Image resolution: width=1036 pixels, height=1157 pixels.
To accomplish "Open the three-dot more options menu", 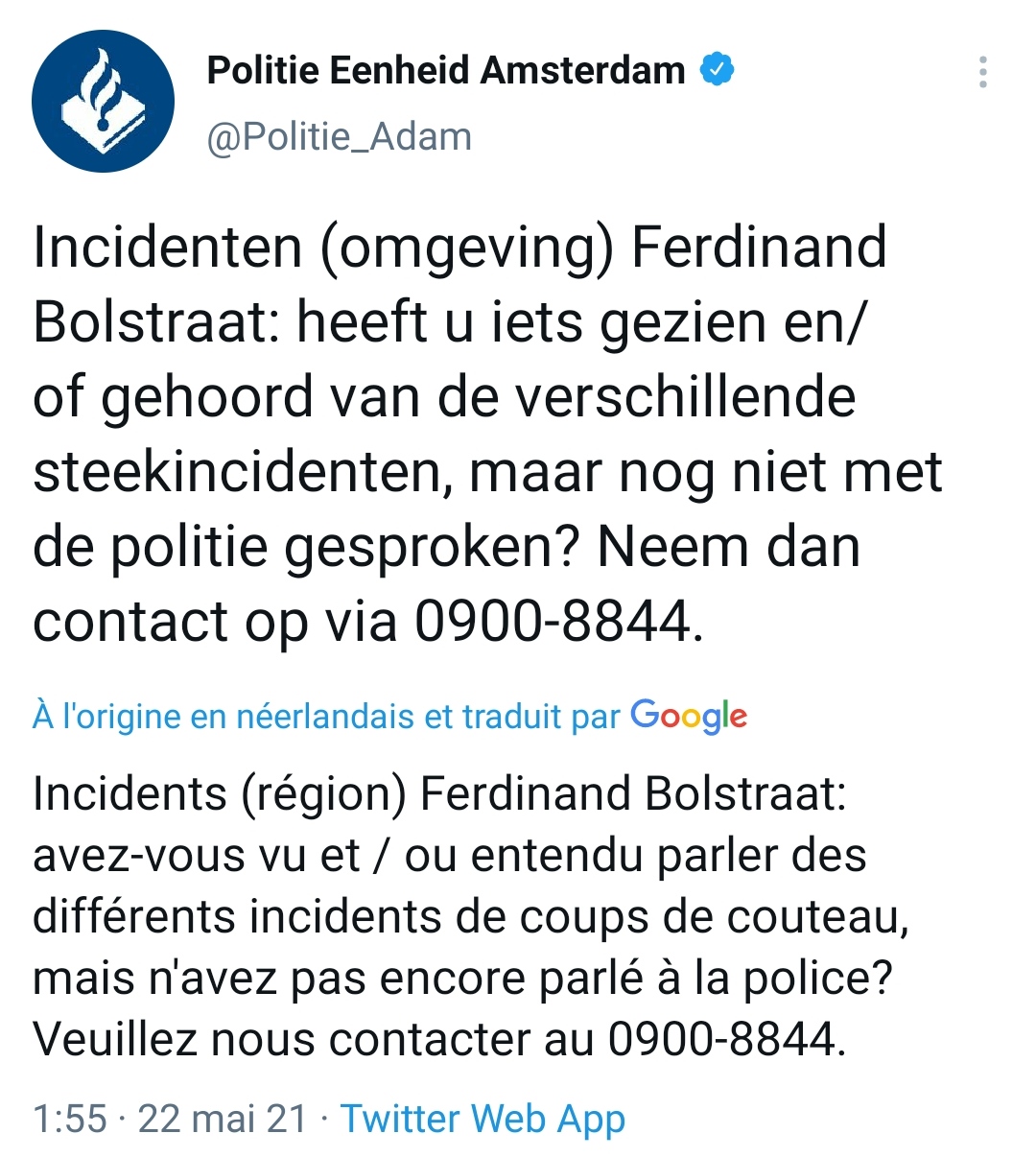I will click(x=982, y=73).
